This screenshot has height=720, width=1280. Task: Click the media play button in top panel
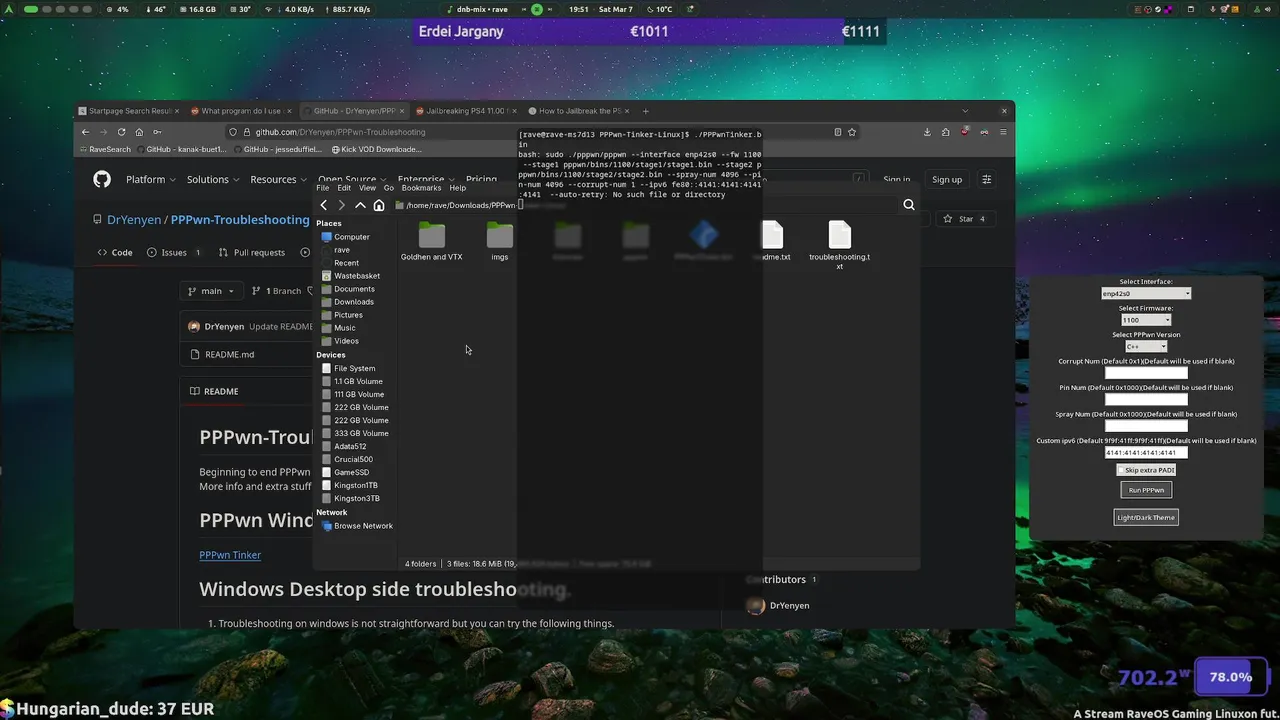[537, 9]
